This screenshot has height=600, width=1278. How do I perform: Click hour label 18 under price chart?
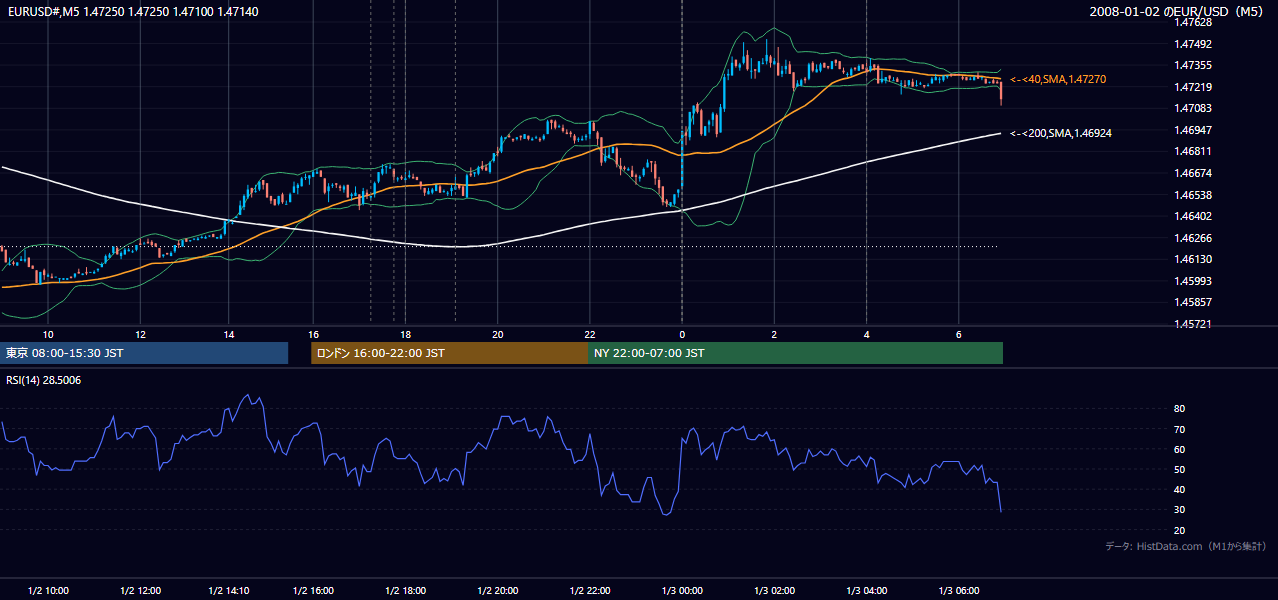[405, 334]
